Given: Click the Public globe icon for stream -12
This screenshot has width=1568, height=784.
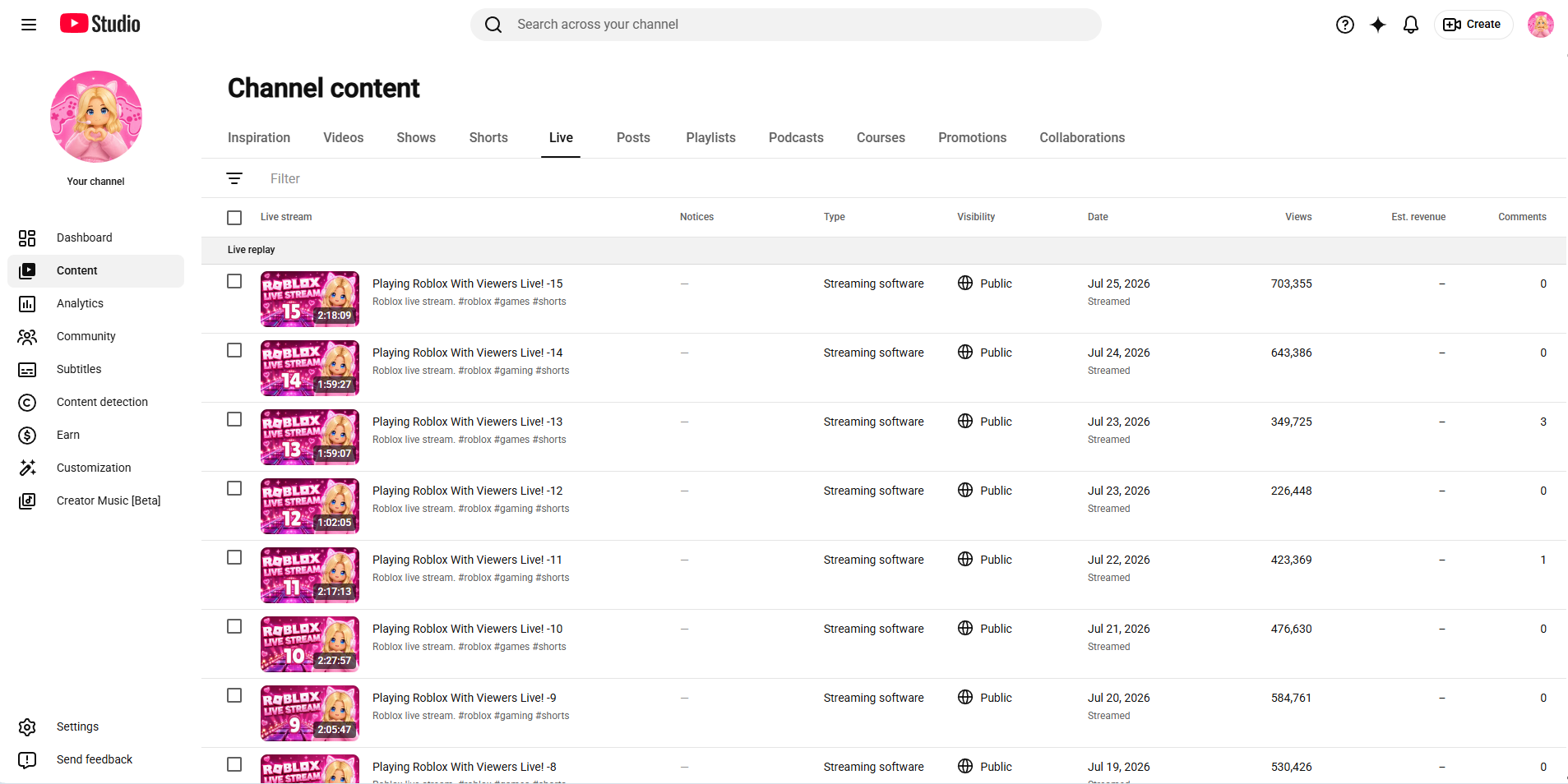Looking at the screenshot, I should (965, 490).
